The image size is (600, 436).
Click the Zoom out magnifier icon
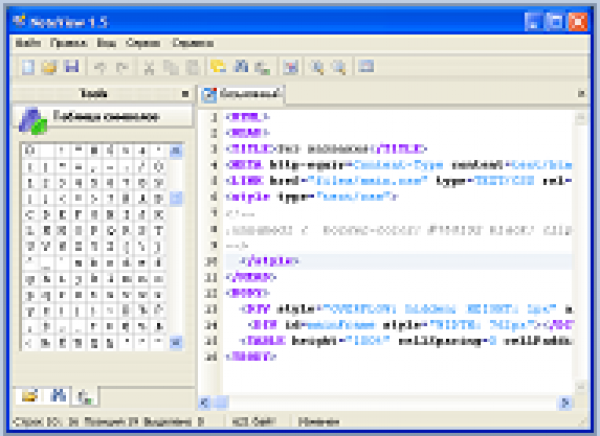(340, 67)
